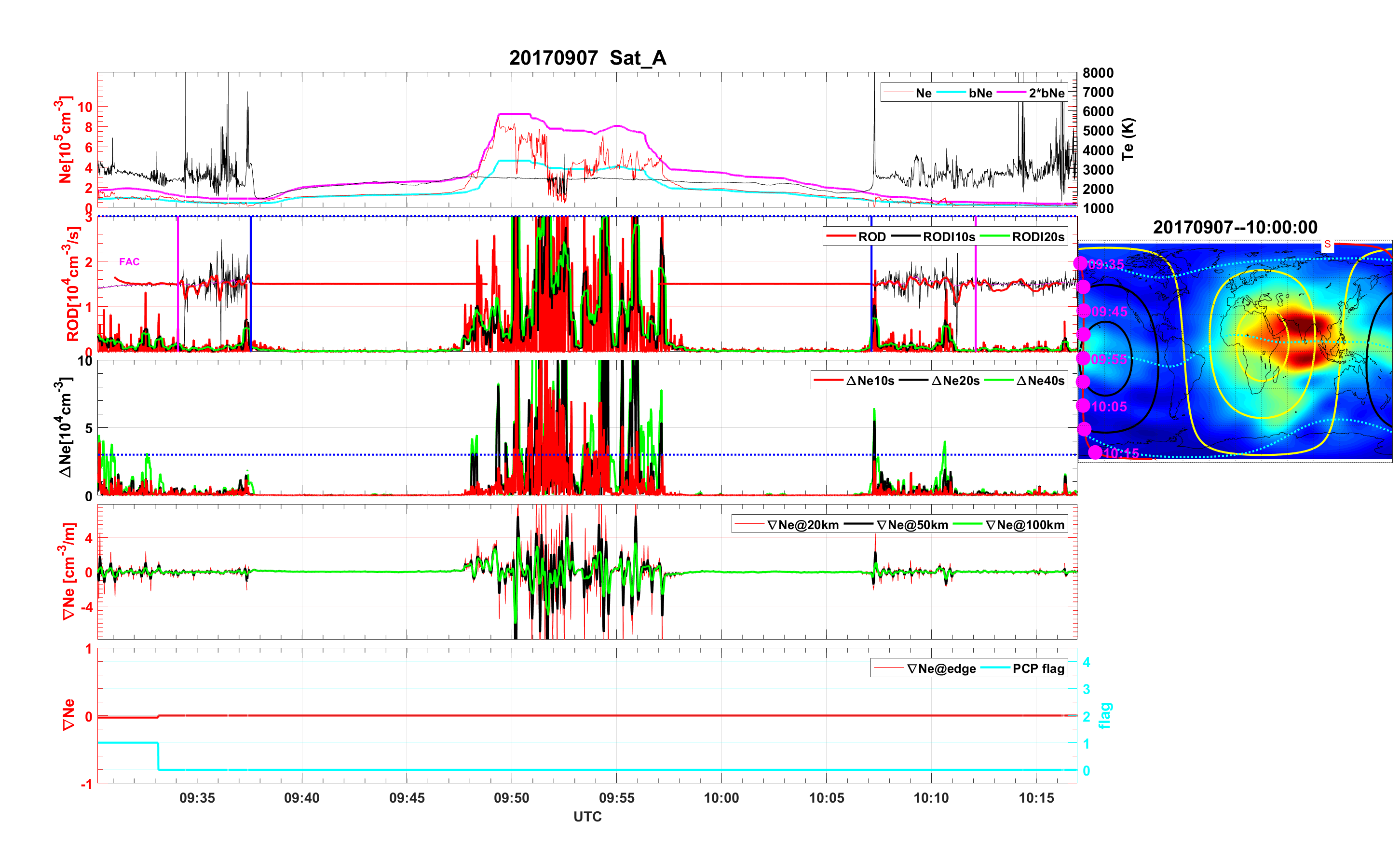
Task: Click the Te (K) right axis label
Action: pos(1128,139)
